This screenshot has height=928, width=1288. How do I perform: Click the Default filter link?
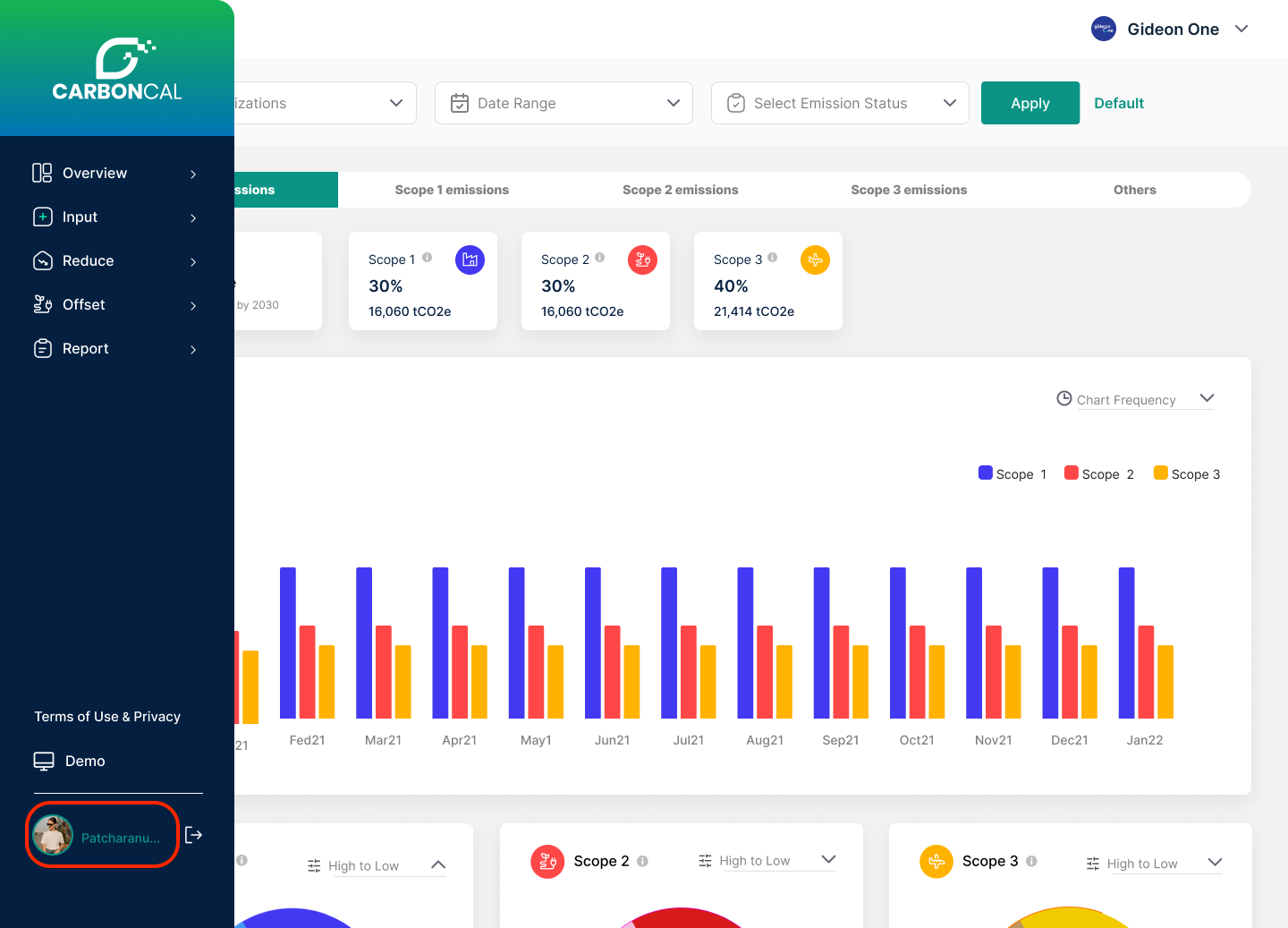(x=1119, y=103)
